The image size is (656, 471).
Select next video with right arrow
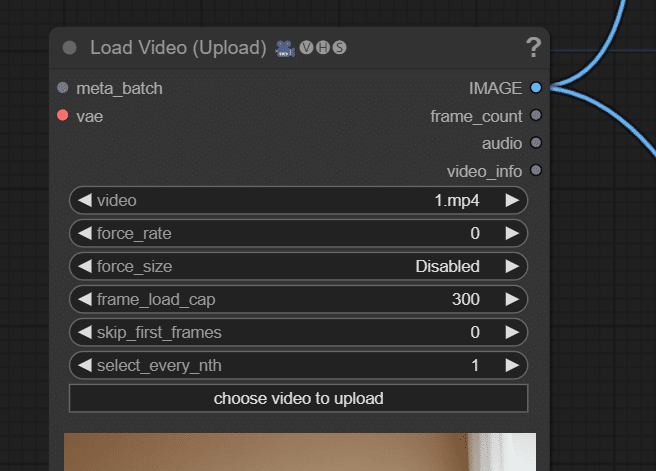[x=512, y=200]
